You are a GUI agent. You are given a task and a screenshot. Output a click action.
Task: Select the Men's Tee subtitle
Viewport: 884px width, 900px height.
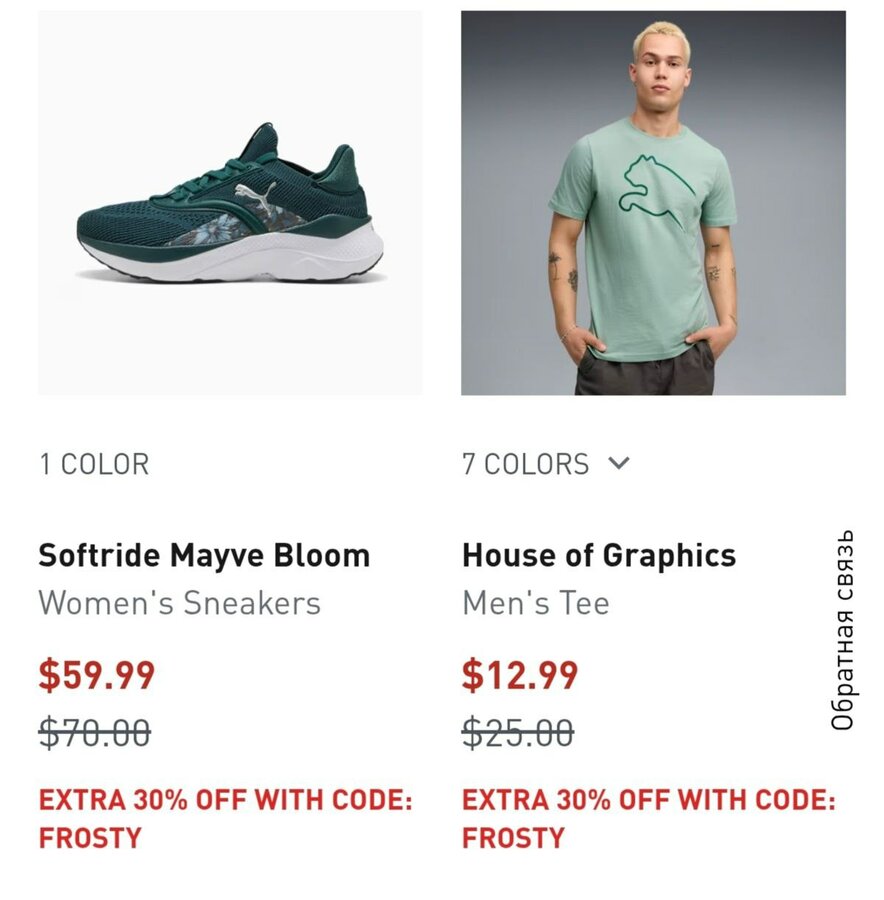click(x=535, y=603)
